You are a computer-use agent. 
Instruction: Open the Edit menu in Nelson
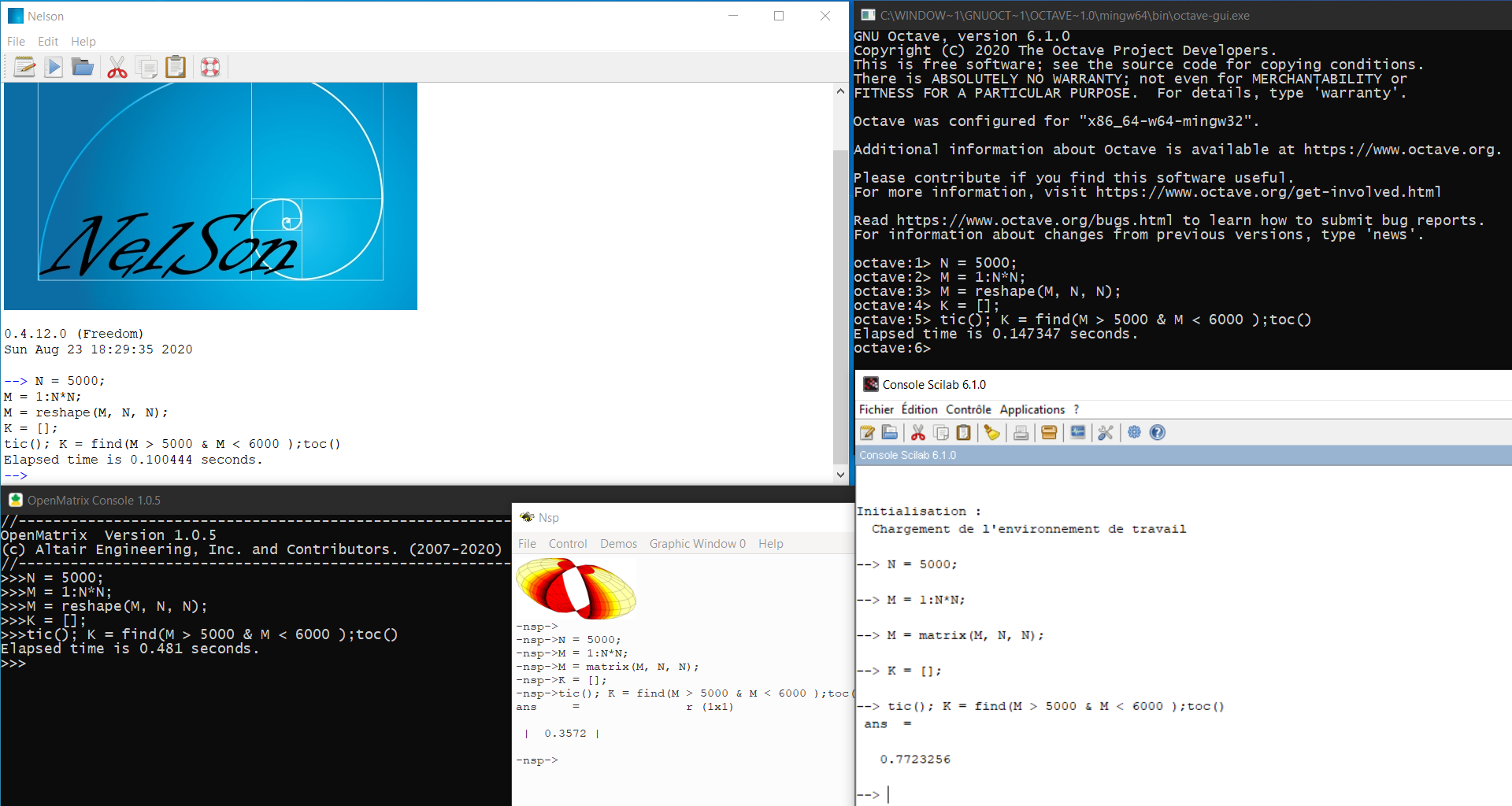[x=48, y=42]
